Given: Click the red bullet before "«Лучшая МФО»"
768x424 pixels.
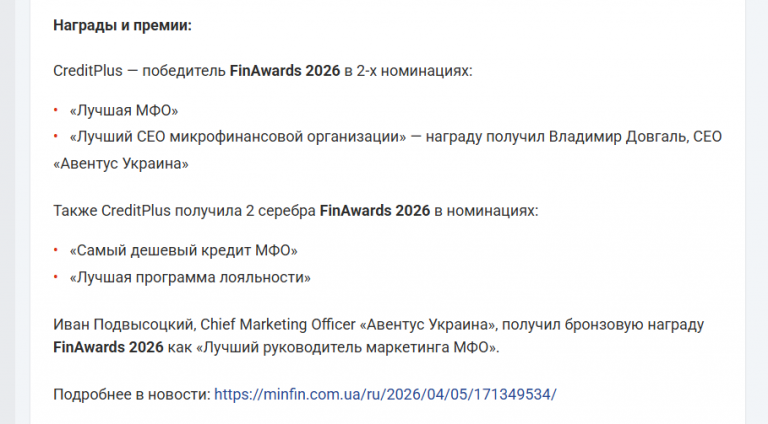Looking at the screenshot, I should [56, 110].
